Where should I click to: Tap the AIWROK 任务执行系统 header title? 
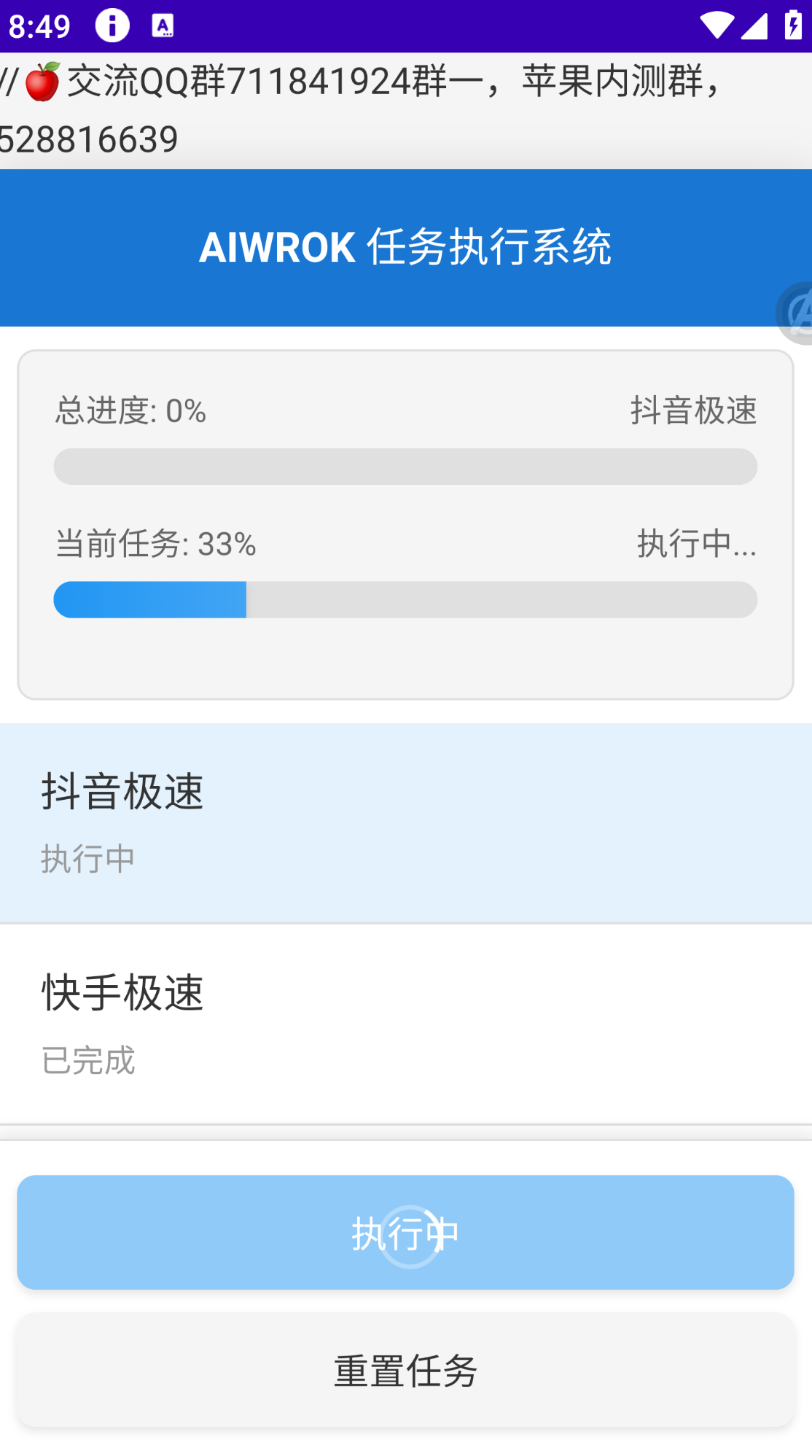[x=405, y=247]
